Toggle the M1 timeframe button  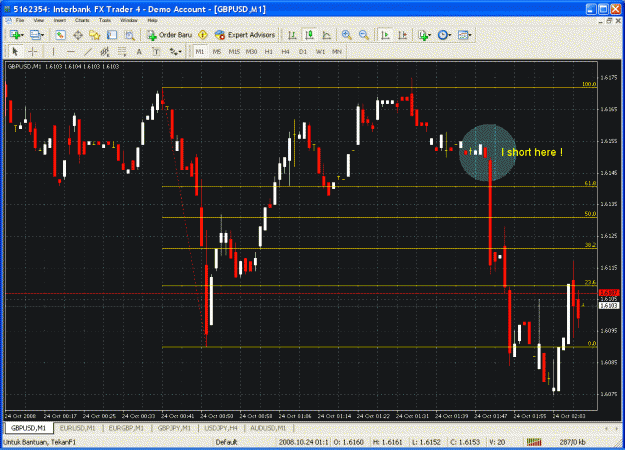click(x=200, y=51)
